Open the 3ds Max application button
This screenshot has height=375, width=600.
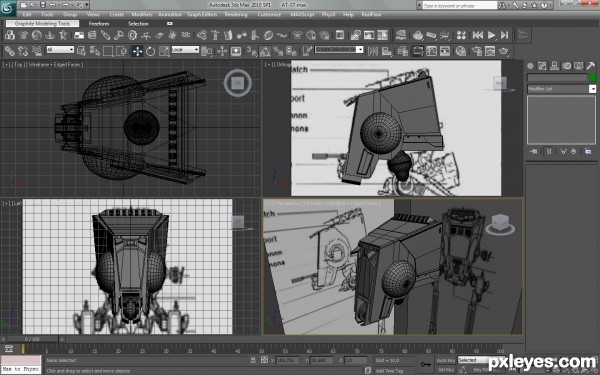pyautogui.click(x=8, y=8)
